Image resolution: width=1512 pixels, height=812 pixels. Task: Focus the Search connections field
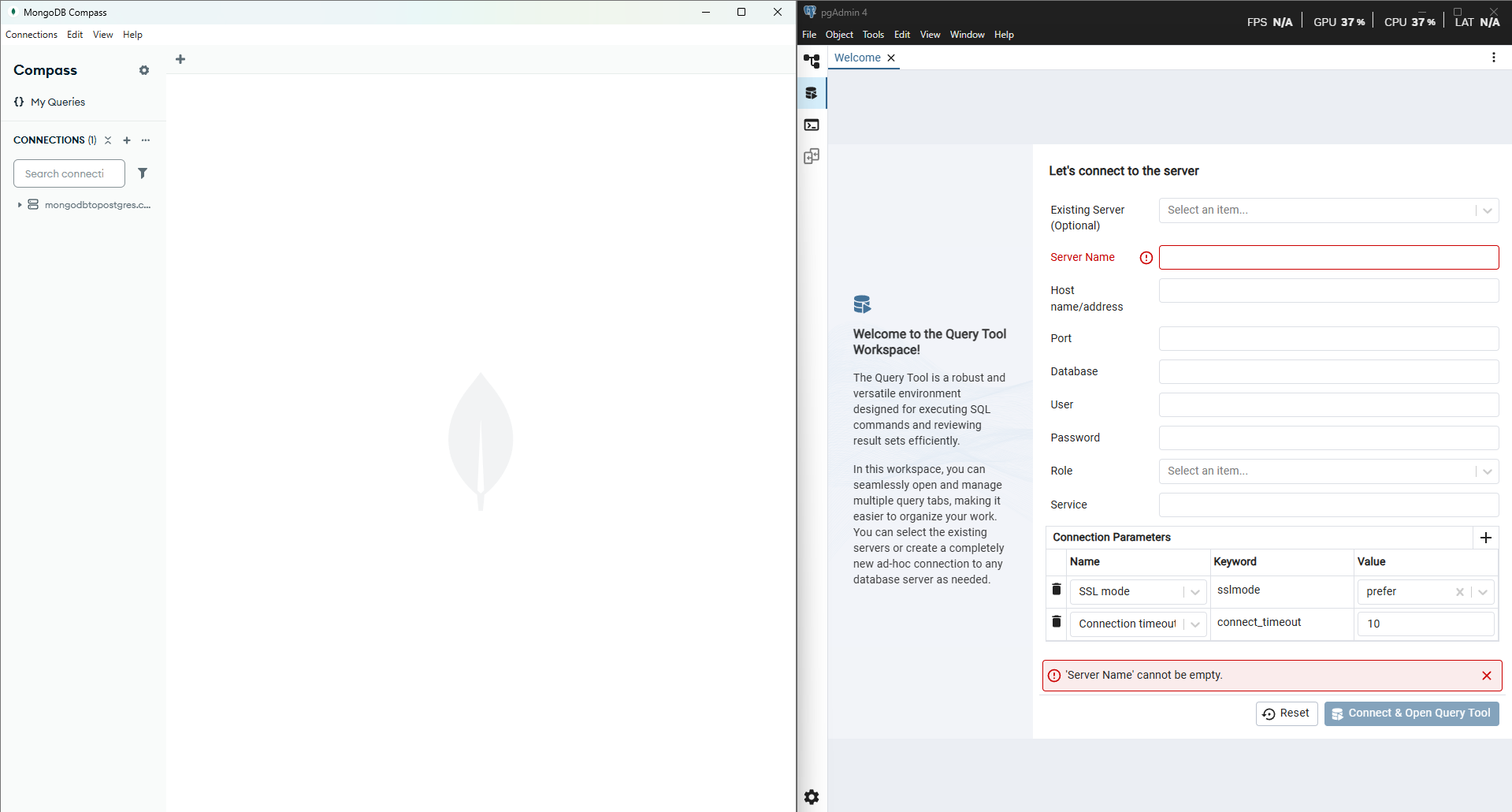pos(69,173)
